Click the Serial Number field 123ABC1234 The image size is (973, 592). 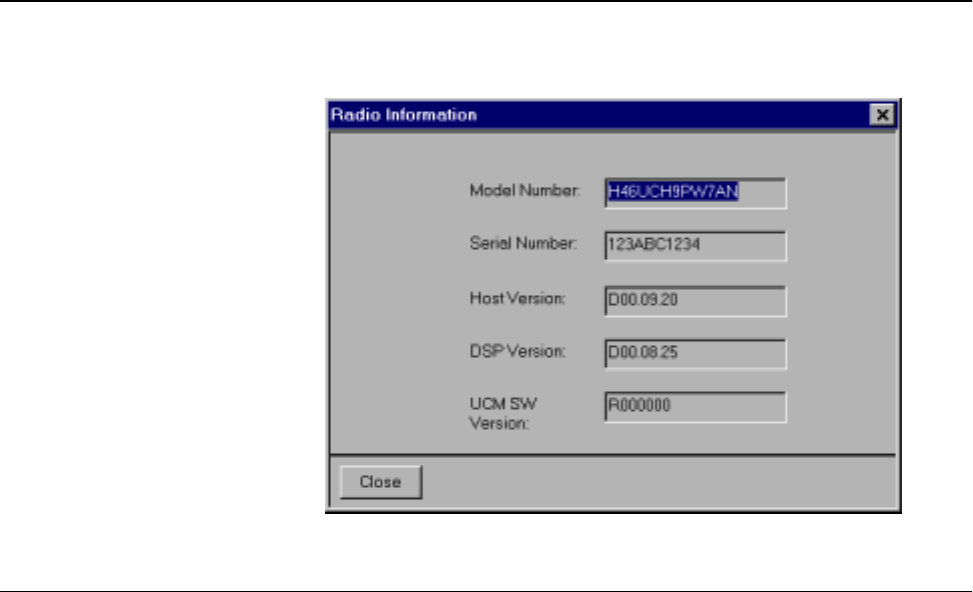[696, 246]
